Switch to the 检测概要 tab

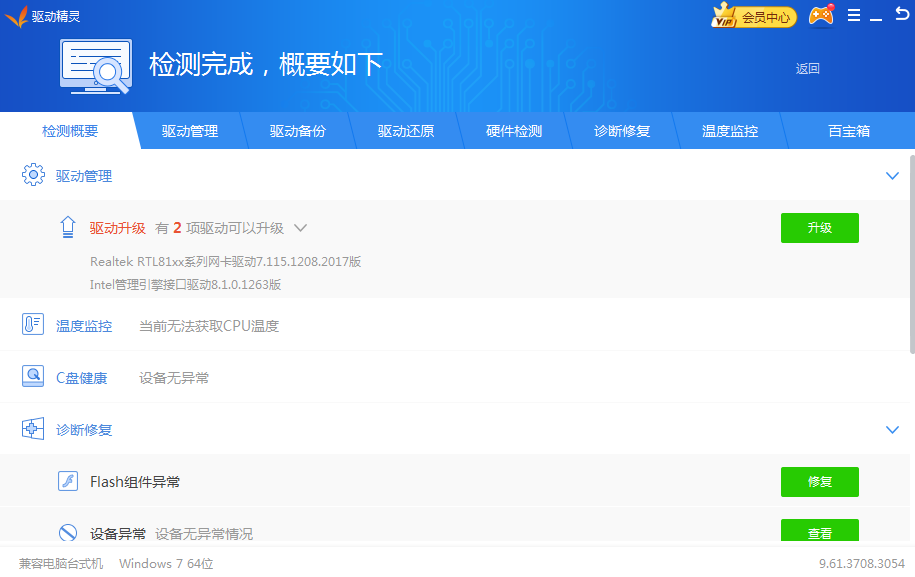[x=69, y=131]
